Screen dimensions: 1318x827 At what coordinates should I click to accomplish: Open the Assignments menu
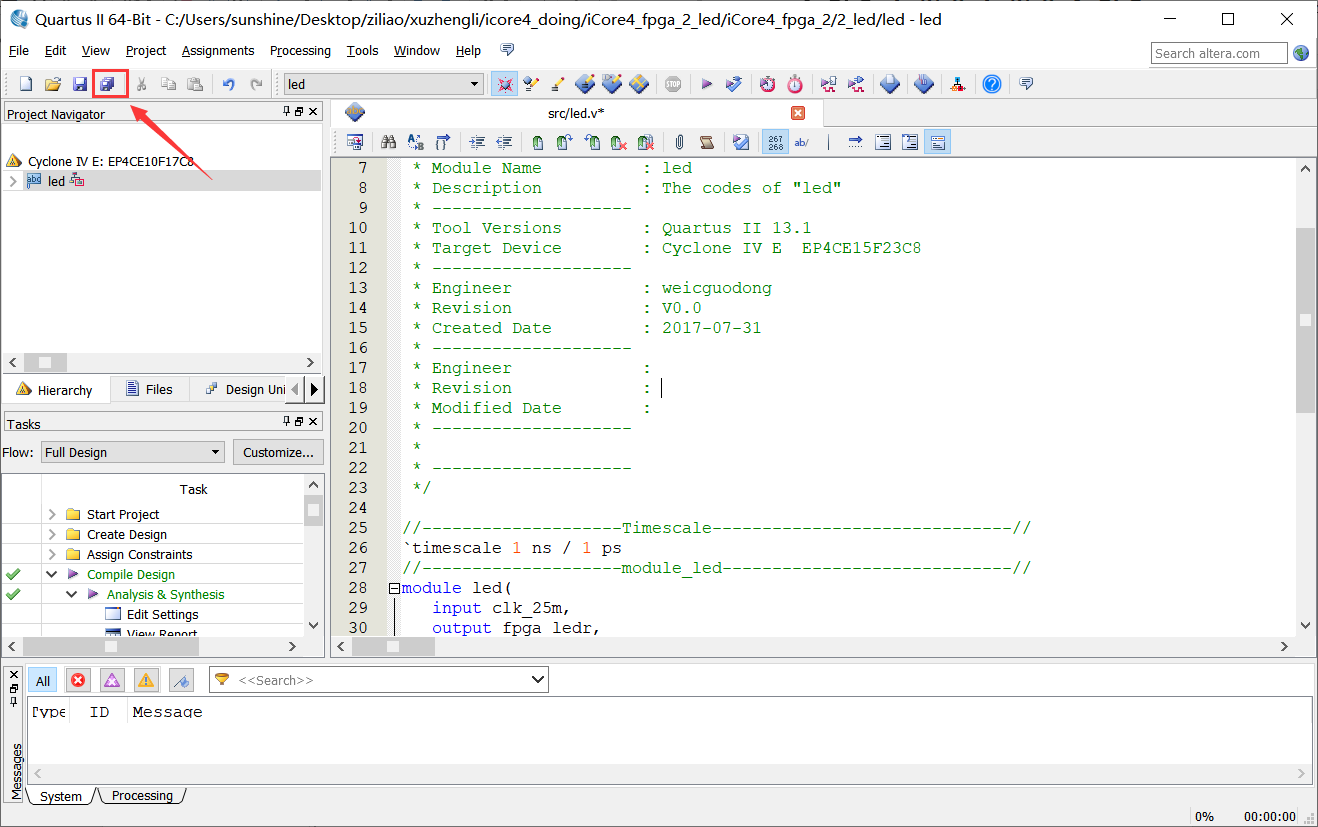(x=218, y=50)
